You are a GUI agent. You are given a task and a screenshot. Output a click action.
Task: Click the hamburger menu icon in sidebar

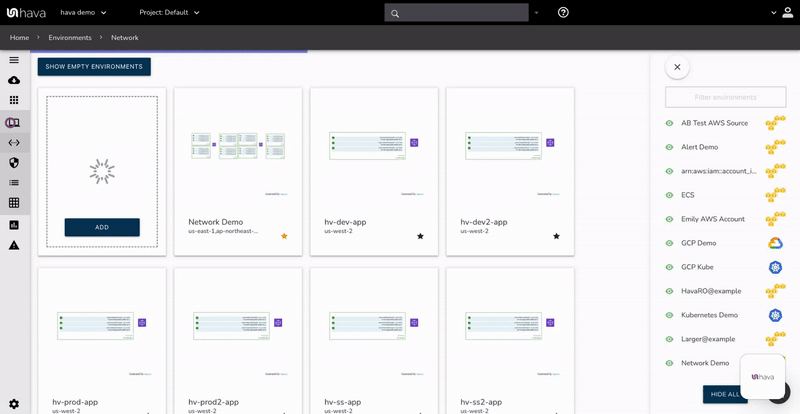pos(14,60)
